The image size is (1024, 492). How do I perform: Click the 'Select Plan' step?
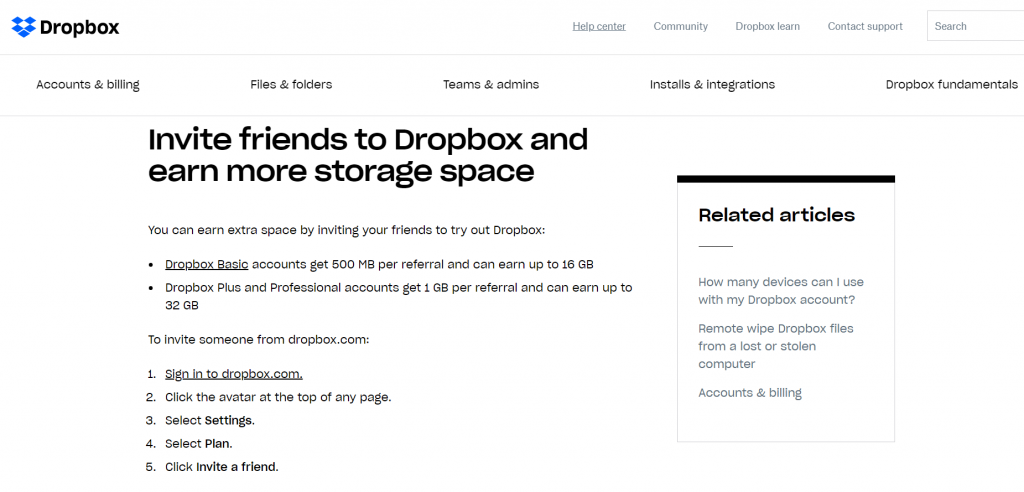(199, 444)
